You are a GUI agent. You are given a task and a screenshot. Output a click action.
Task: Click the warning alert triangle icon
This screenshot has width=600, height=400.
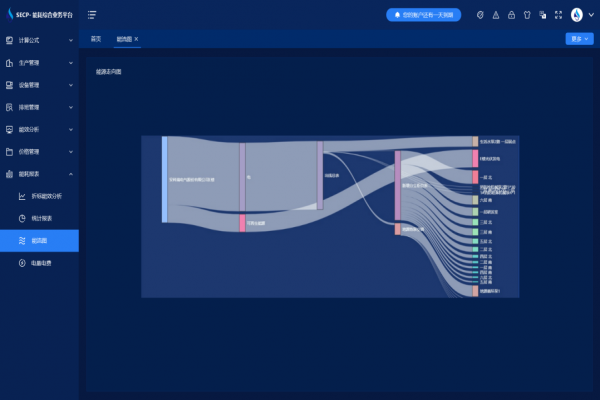point(496,15)
